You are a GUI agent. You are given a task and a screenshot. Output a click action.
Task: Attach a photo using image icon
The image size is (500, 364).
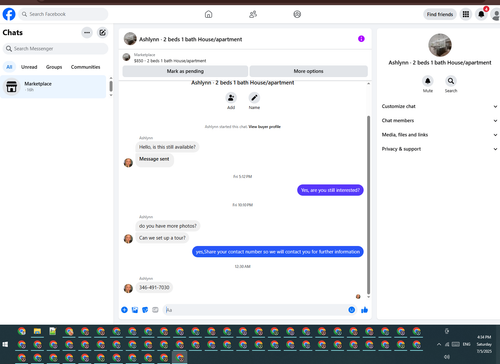click(x=135, y=310)
